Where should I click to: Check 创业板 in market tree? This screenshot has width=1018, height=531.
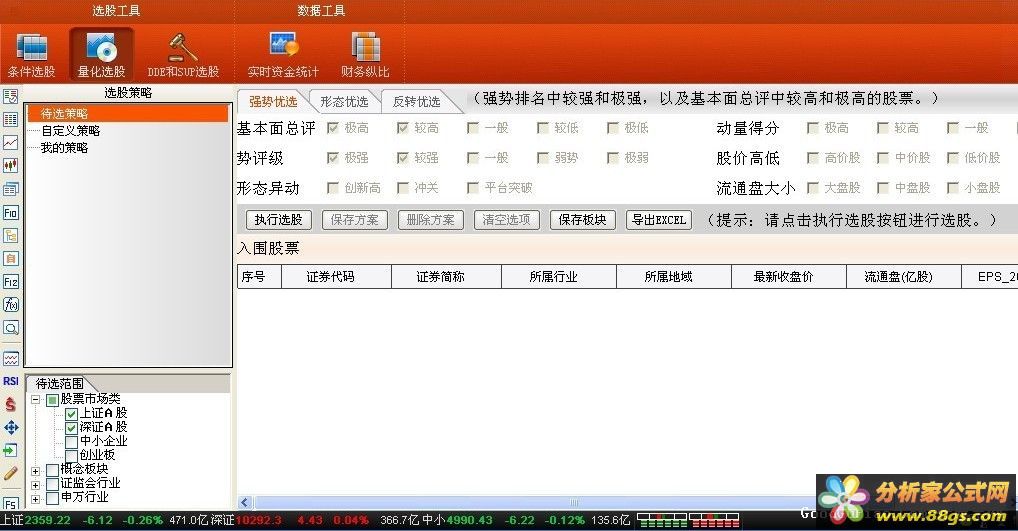coord(71,456)
